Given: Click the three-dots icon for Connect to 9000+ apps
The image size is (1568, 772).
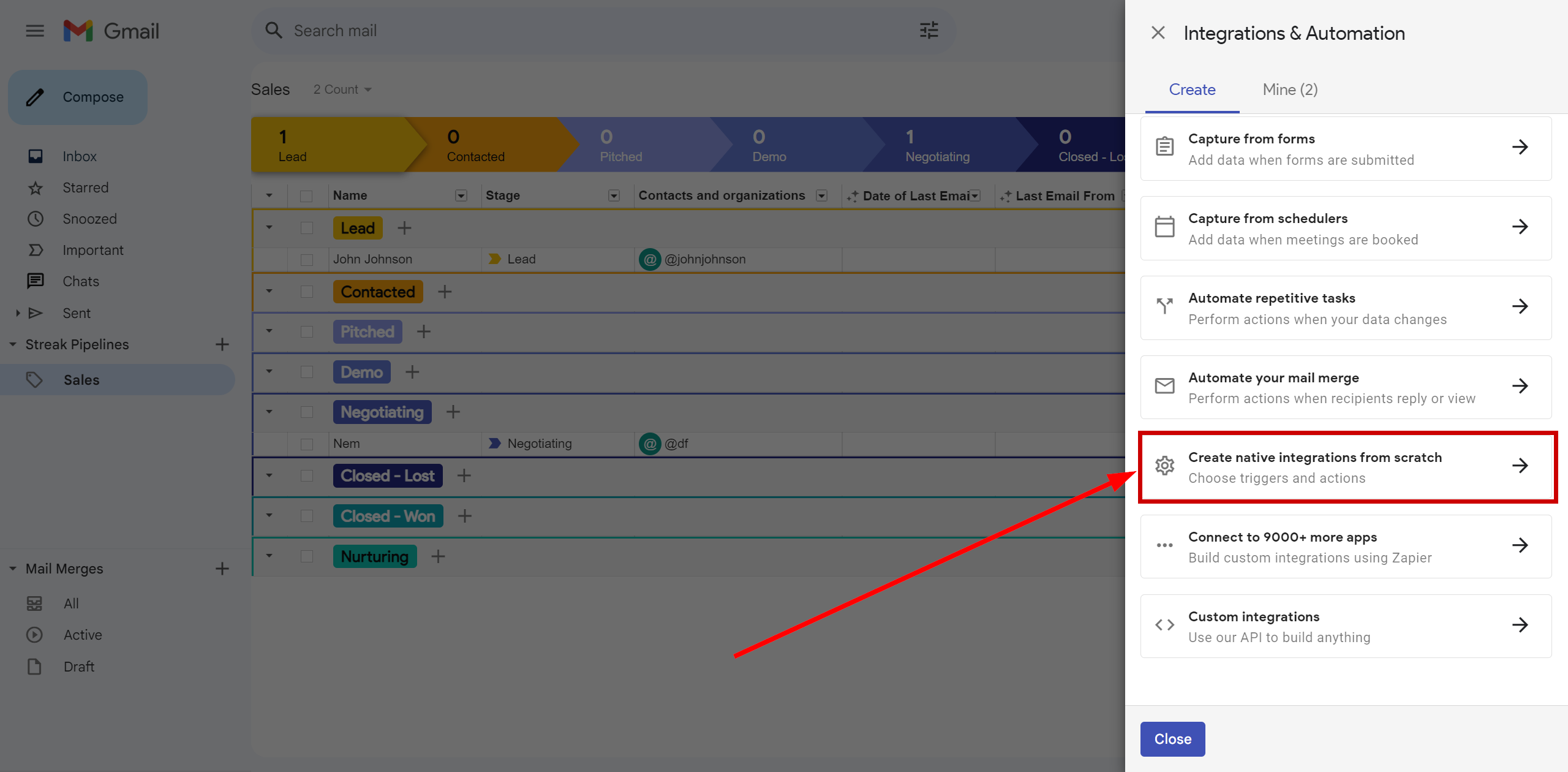Looking at the screenshot, I should pyautogui.click(x=1164, y=545).
